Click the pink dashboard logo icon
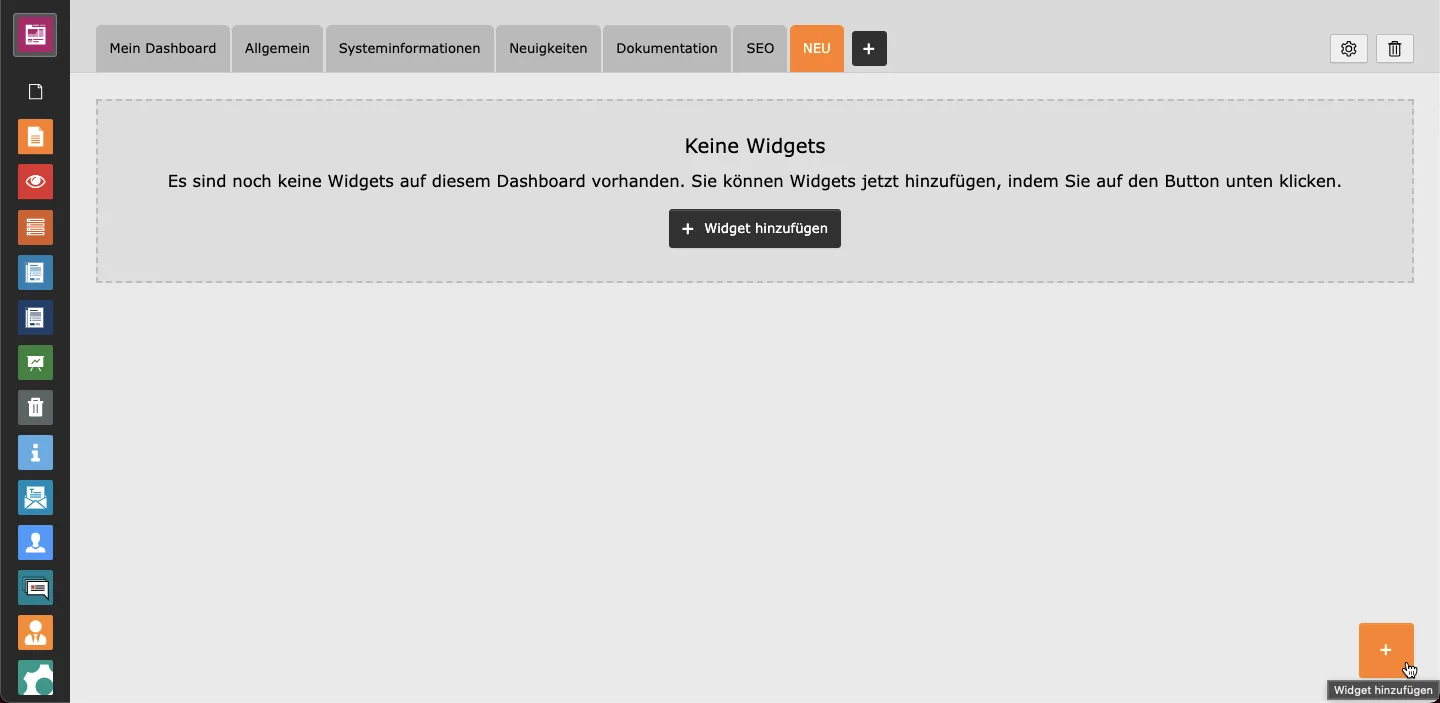This screenshot has height=703, width=1440. pyautogui.click(x=35, y=34)
